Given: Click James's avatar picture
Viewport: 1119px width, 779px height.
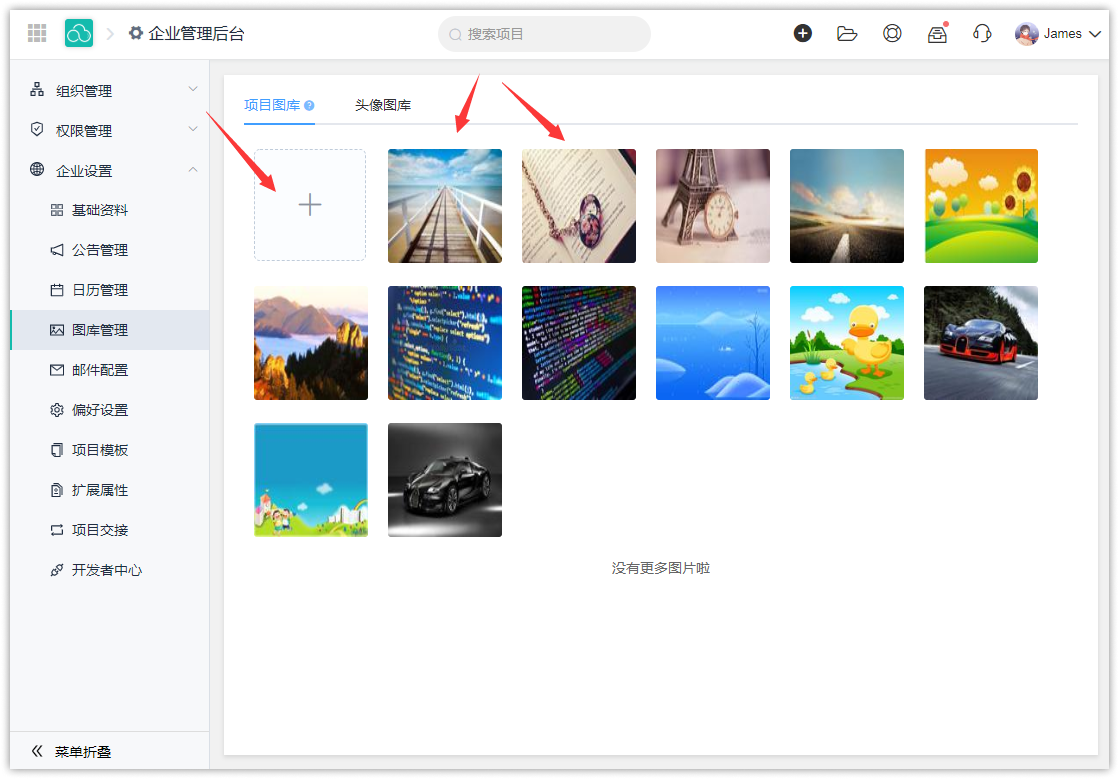Looking at the screenshot, I should [x=1026, y=34].
